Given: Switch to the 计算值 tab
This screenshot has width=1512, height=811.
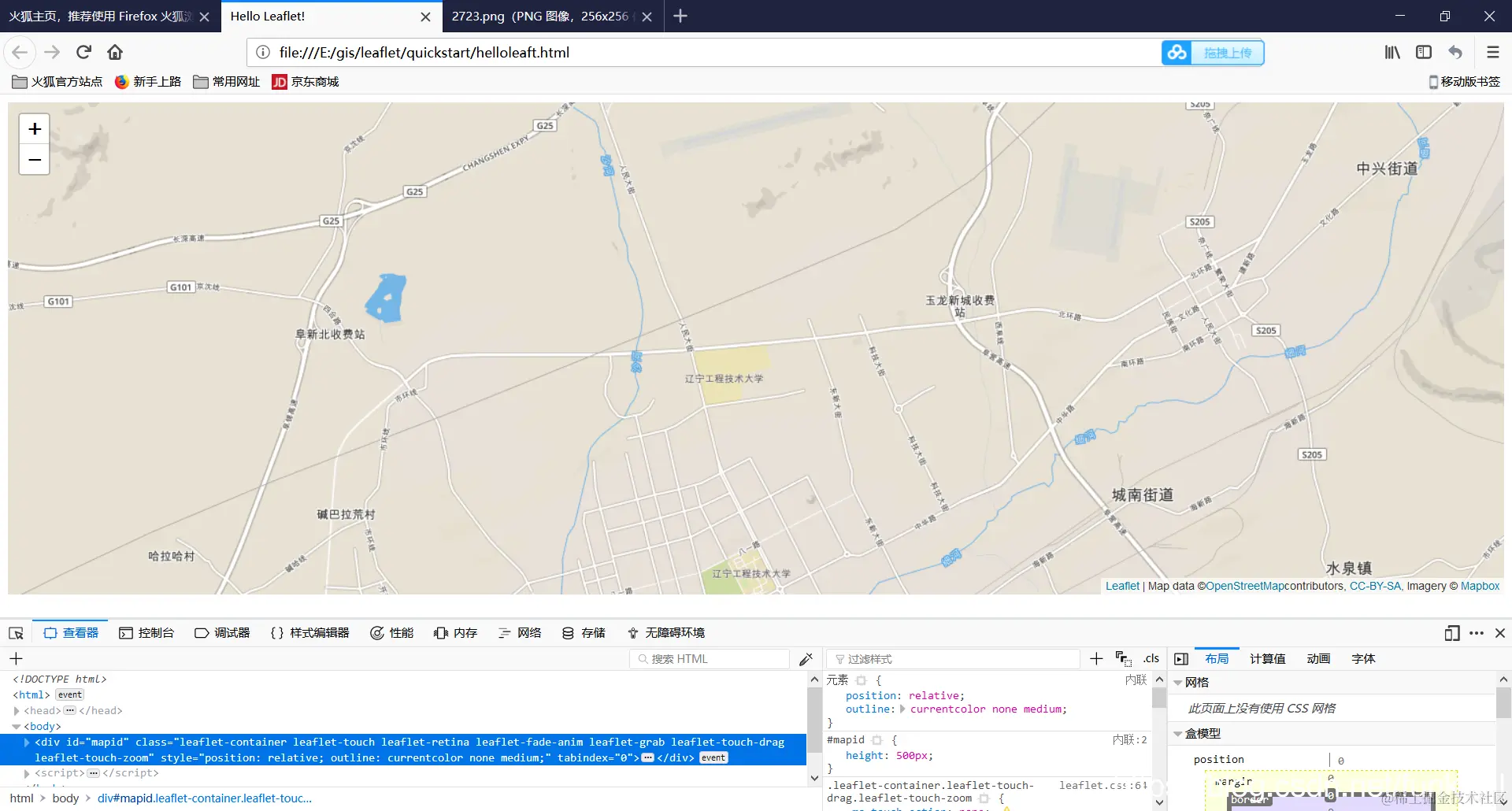Looking at the screenshot, I should (x=1268, y=659).
